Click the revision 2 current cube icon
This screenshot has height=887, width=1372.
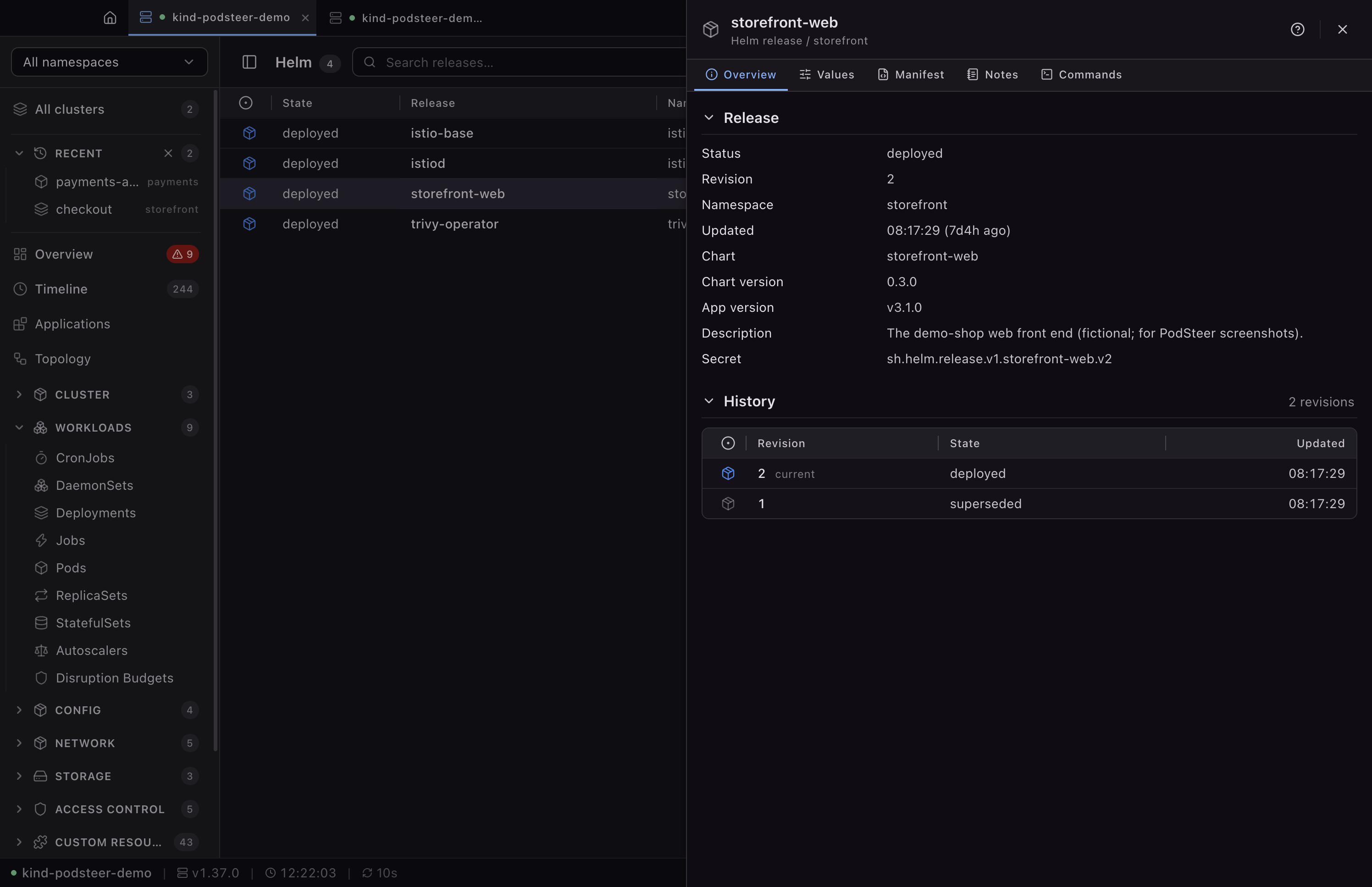(728, 473)
